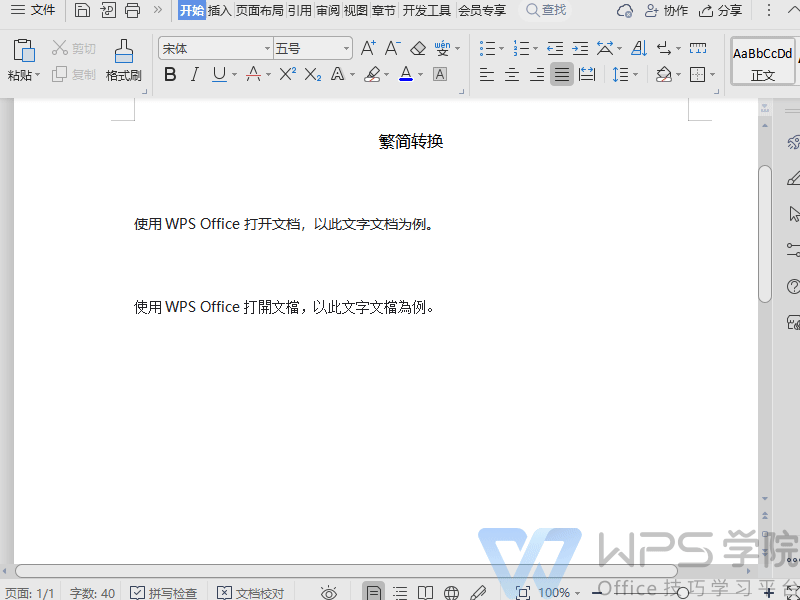The height and width of the screenshot is (600, 800).
Task: Open the zoom 100% dropdown
Action: (578, 593)
